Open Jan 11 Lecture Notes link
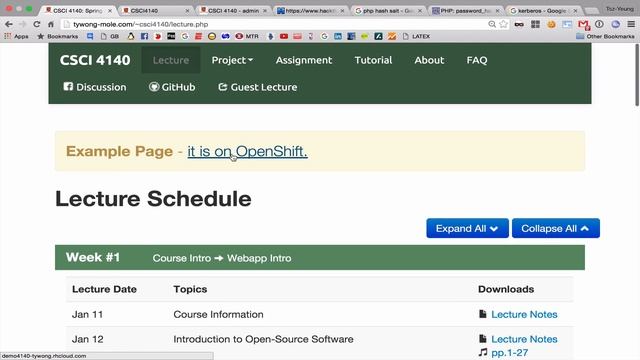The image size is (640, 360). (524, 314)
